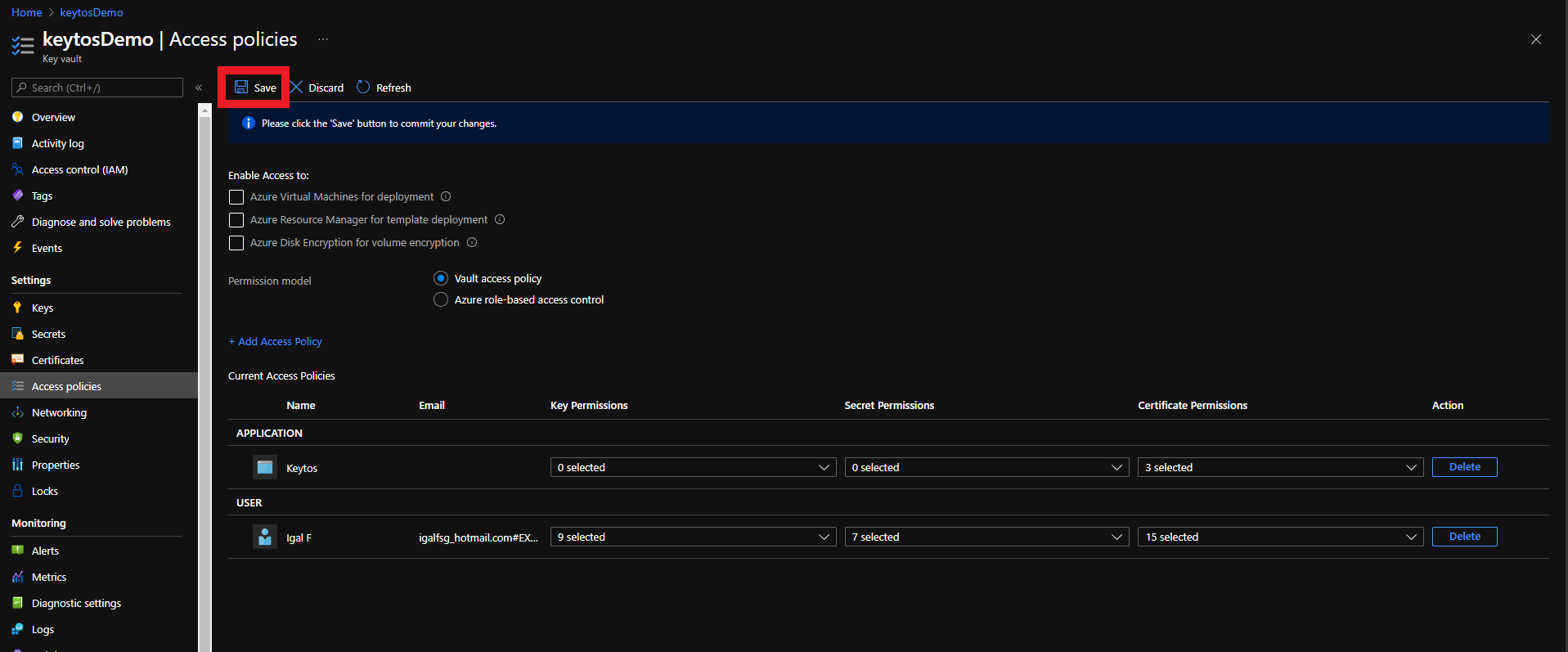The image size is (1568, 652).
Task: Select Vault access policy radio button
Action: pos(441,278)
